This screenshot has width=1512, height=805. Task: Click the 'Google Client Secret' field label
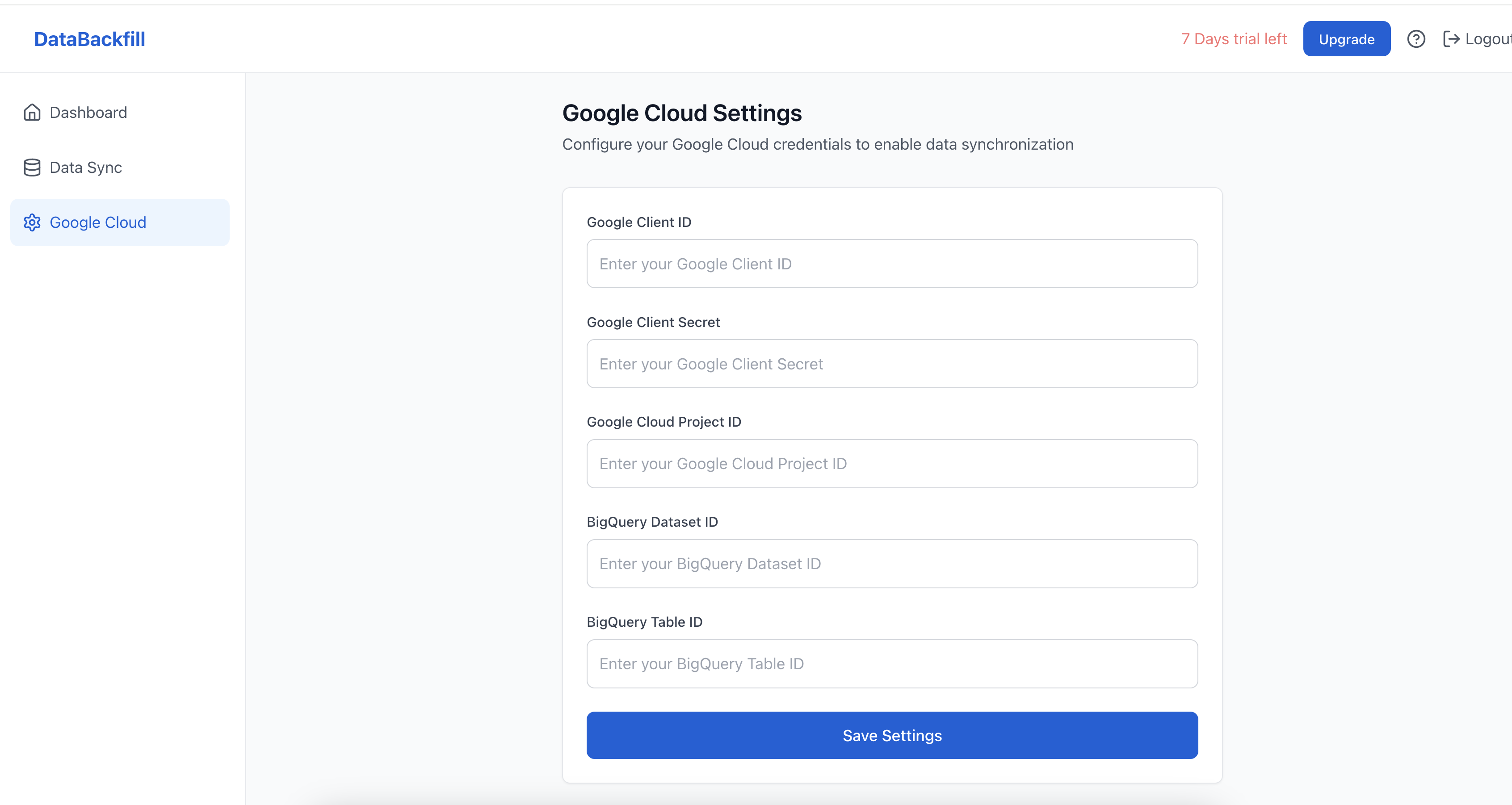tap(653, 322)
